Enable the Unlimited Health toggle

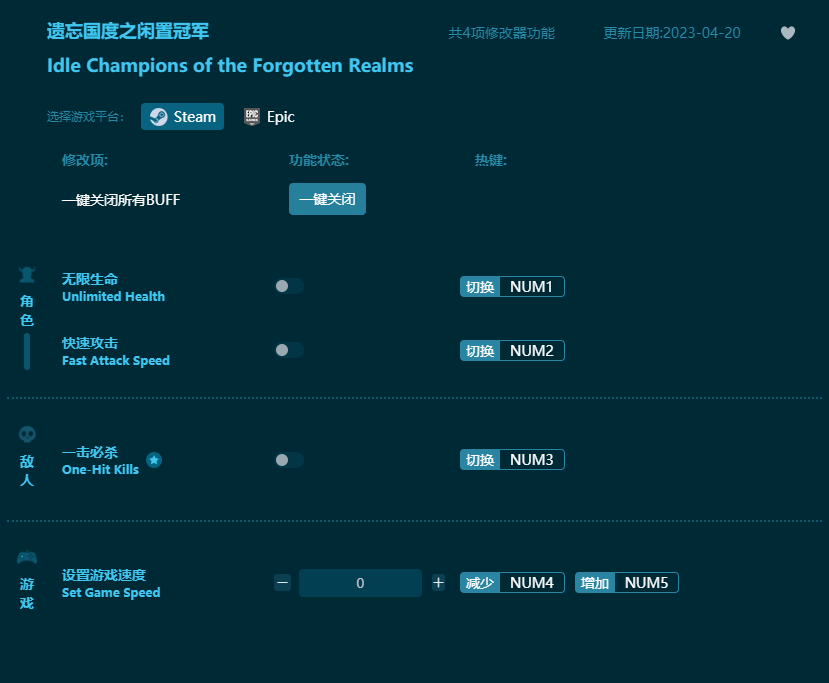pyautogui.click(x=289, y=286)
